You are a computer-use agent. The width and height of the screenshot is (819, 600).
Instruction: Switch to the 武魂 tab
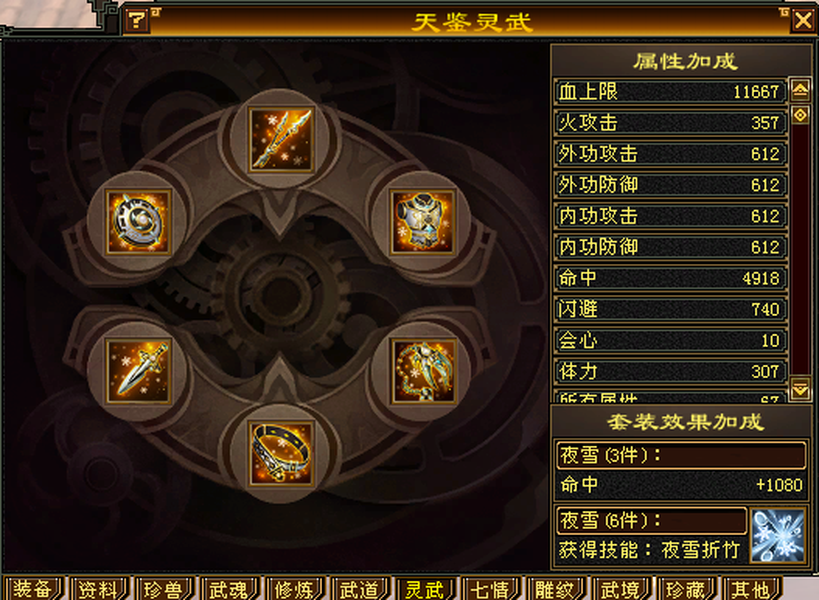(x=229, y=589)
